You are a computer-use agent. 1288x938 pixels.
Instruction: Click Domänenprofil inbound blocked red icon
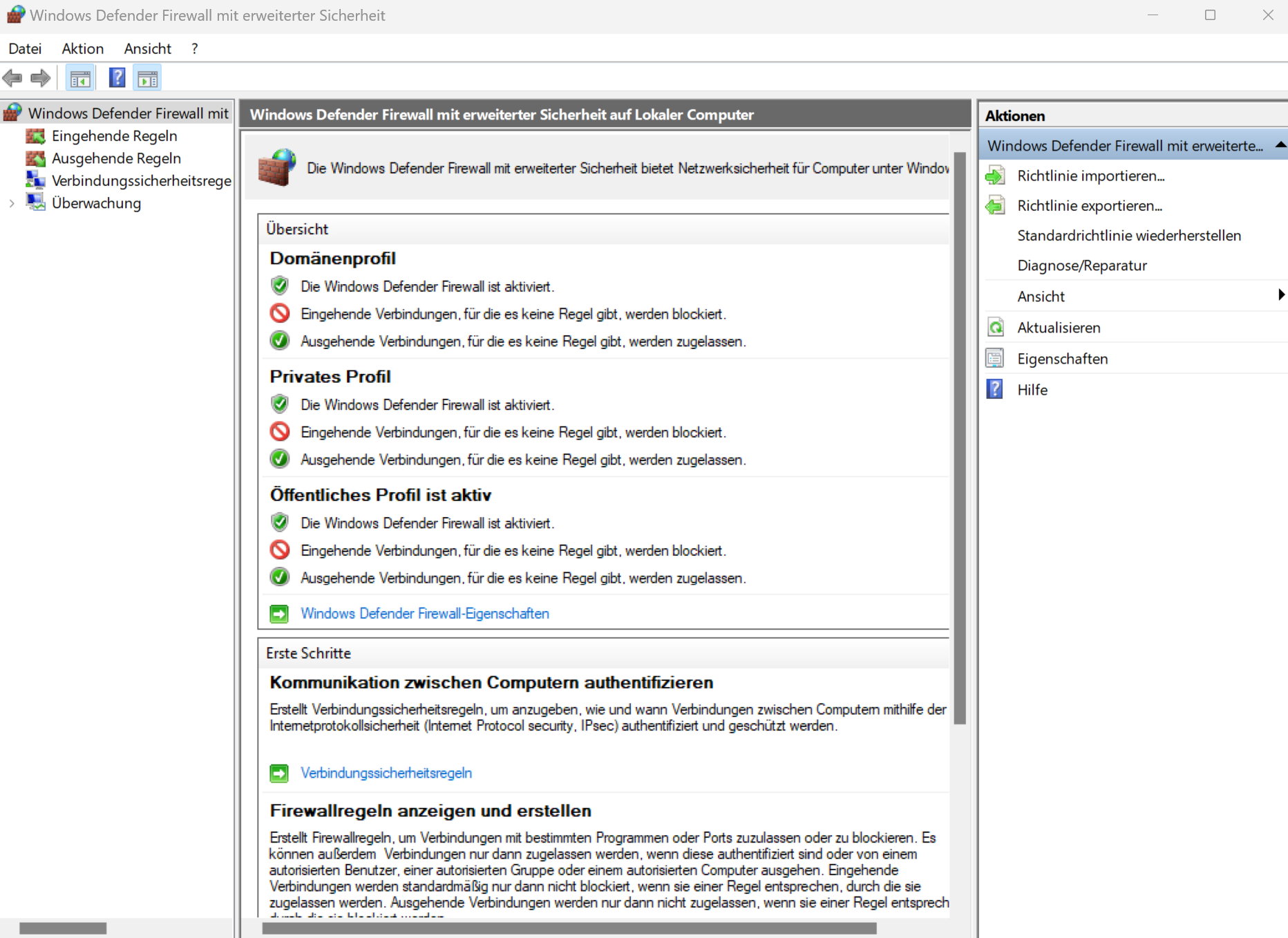pyautogui.click(x=280, y=314)
